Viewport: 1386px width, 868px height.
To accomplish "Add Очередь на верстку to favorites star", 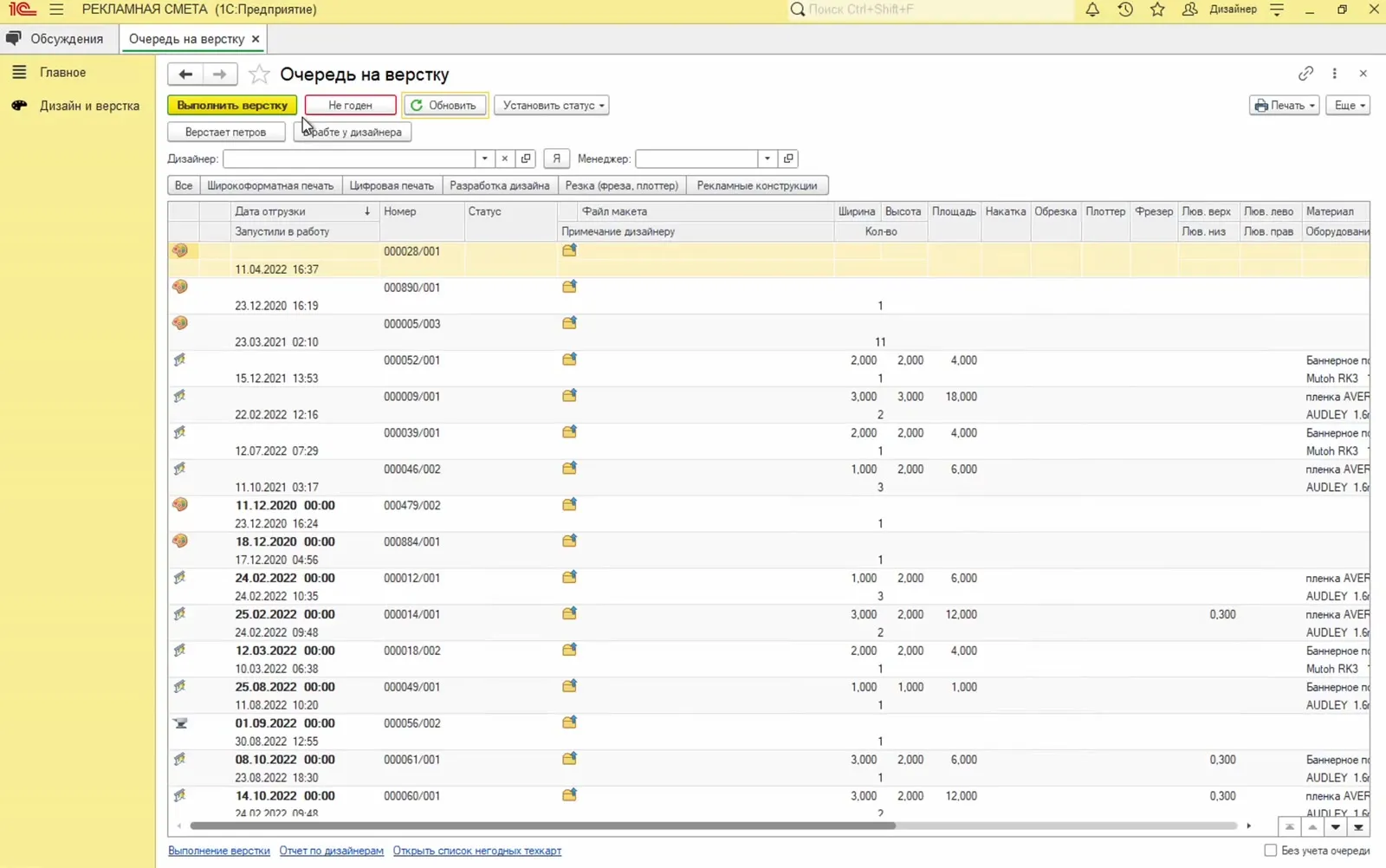I will click(x=258, y=74).
